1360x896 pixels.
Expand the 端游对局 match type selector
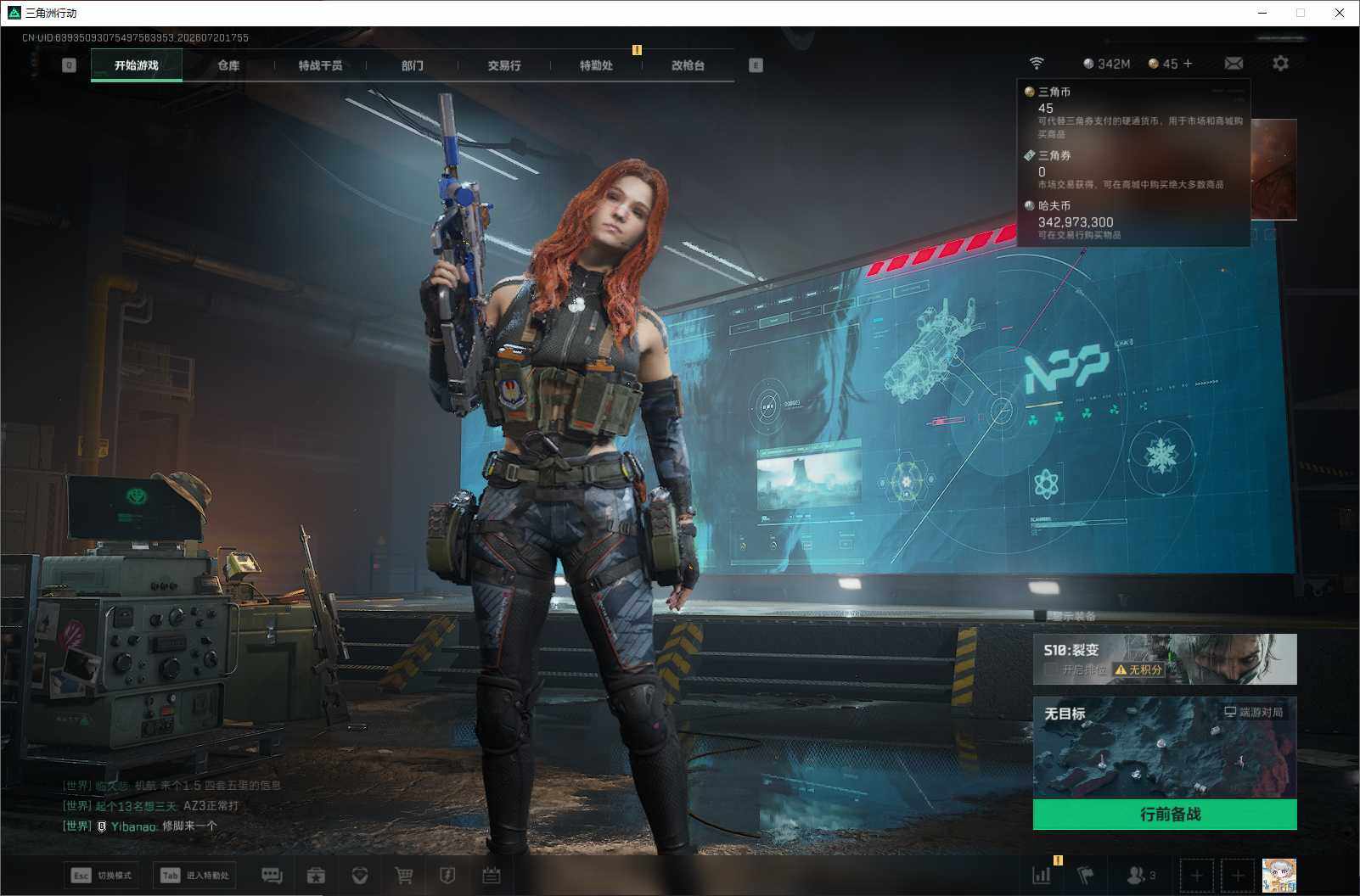1253,712
